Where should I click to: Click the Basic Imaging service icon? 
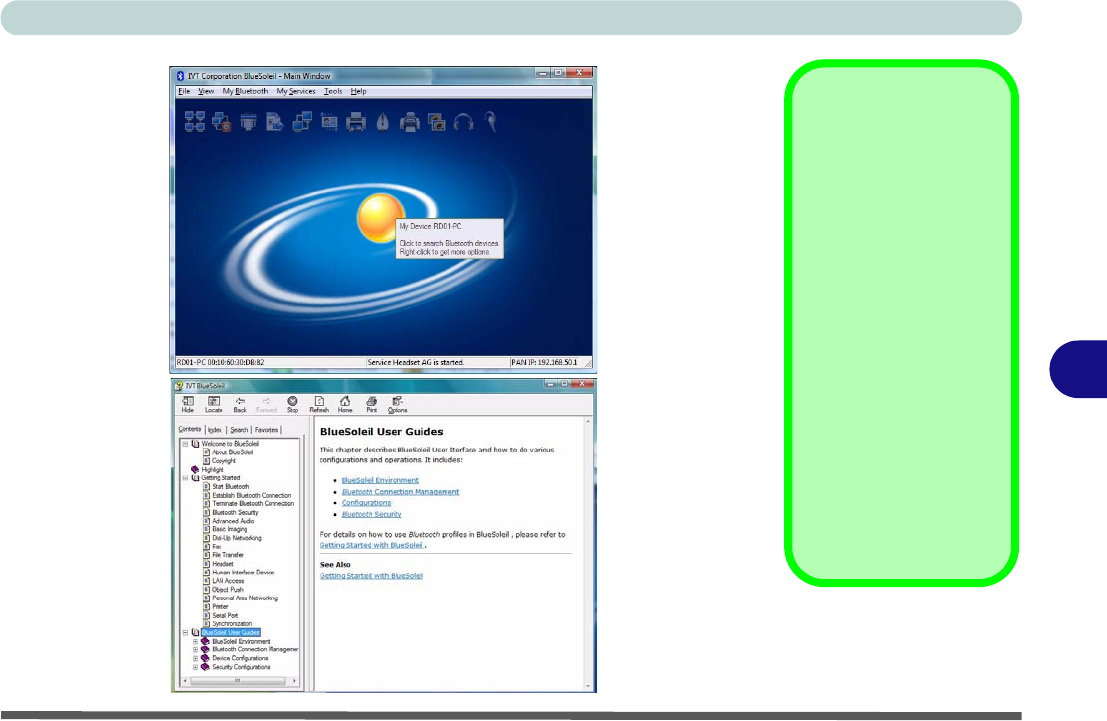pos(437,121)
